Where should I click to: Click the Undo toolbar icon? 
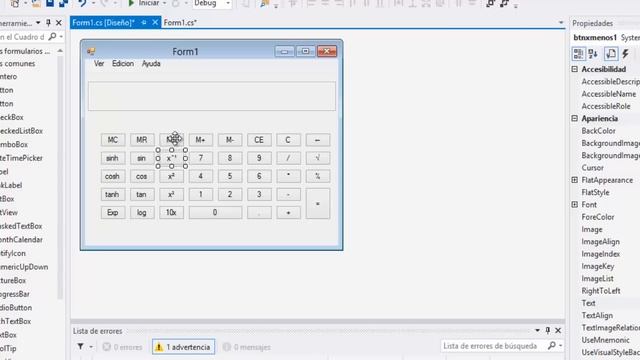pos(82,3)
